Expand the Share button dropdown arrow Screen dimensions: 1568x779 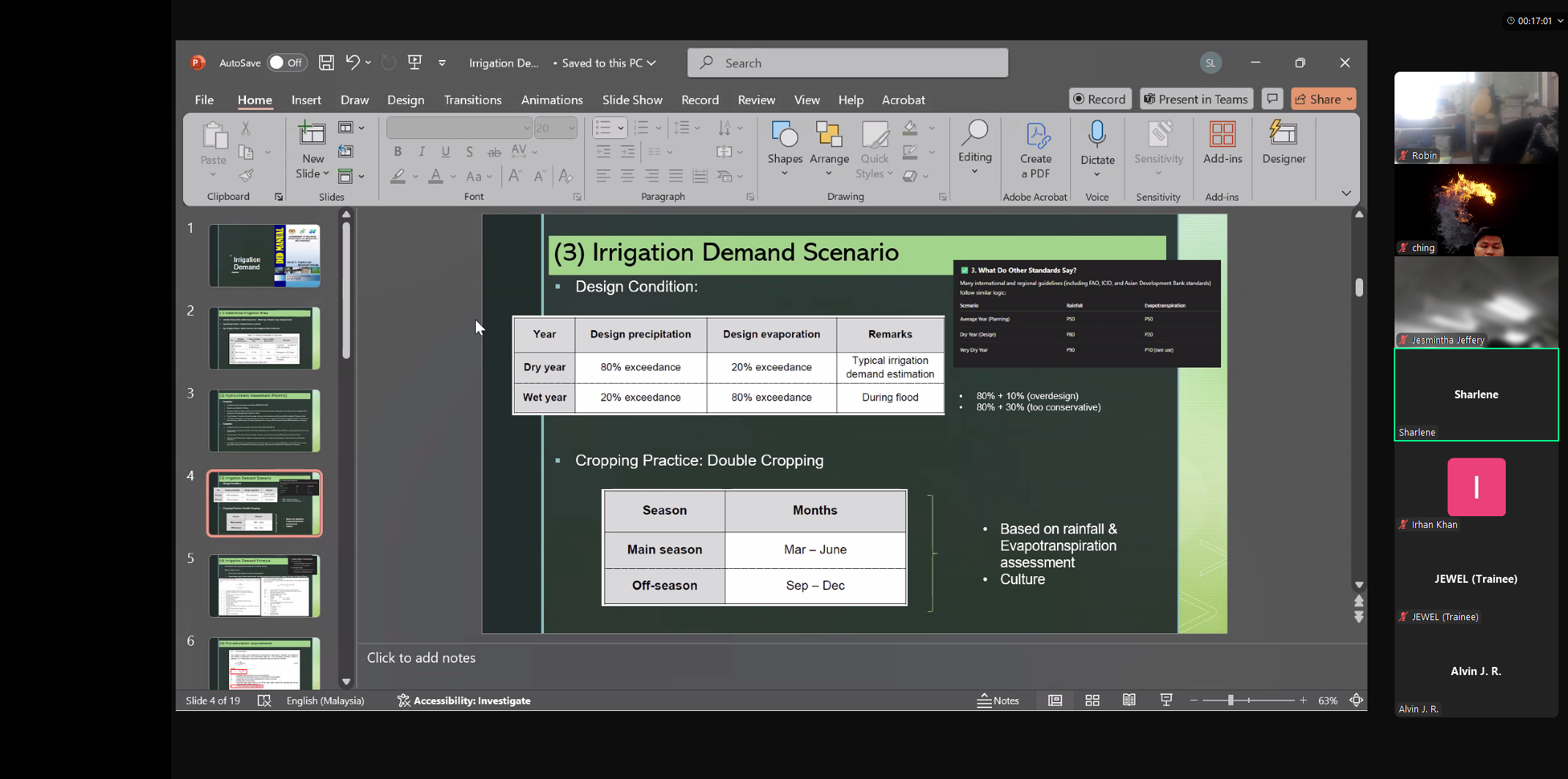1349,100
